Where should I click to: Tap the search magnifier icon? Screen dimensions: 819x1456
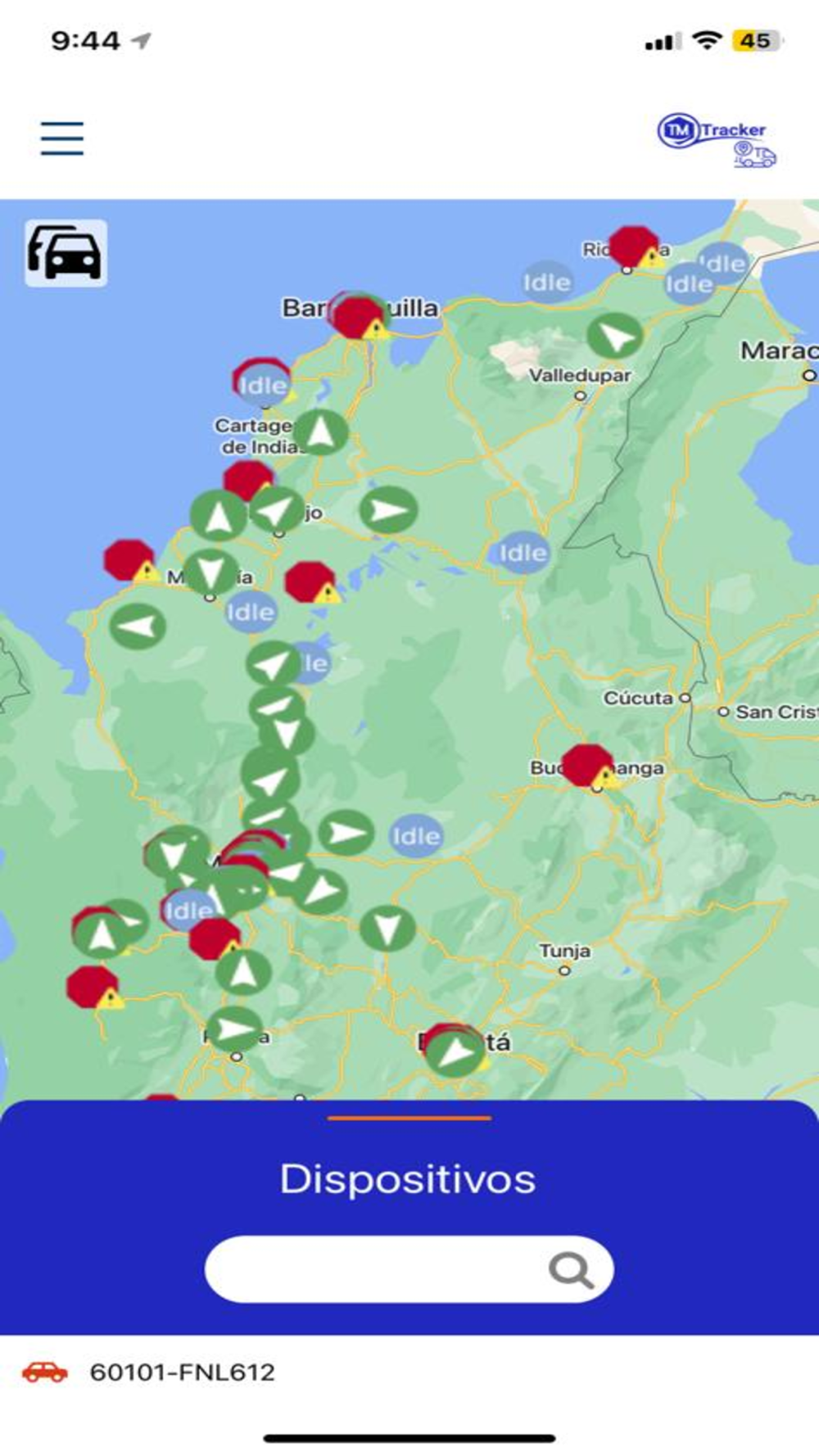click(x=571, y=1270)
